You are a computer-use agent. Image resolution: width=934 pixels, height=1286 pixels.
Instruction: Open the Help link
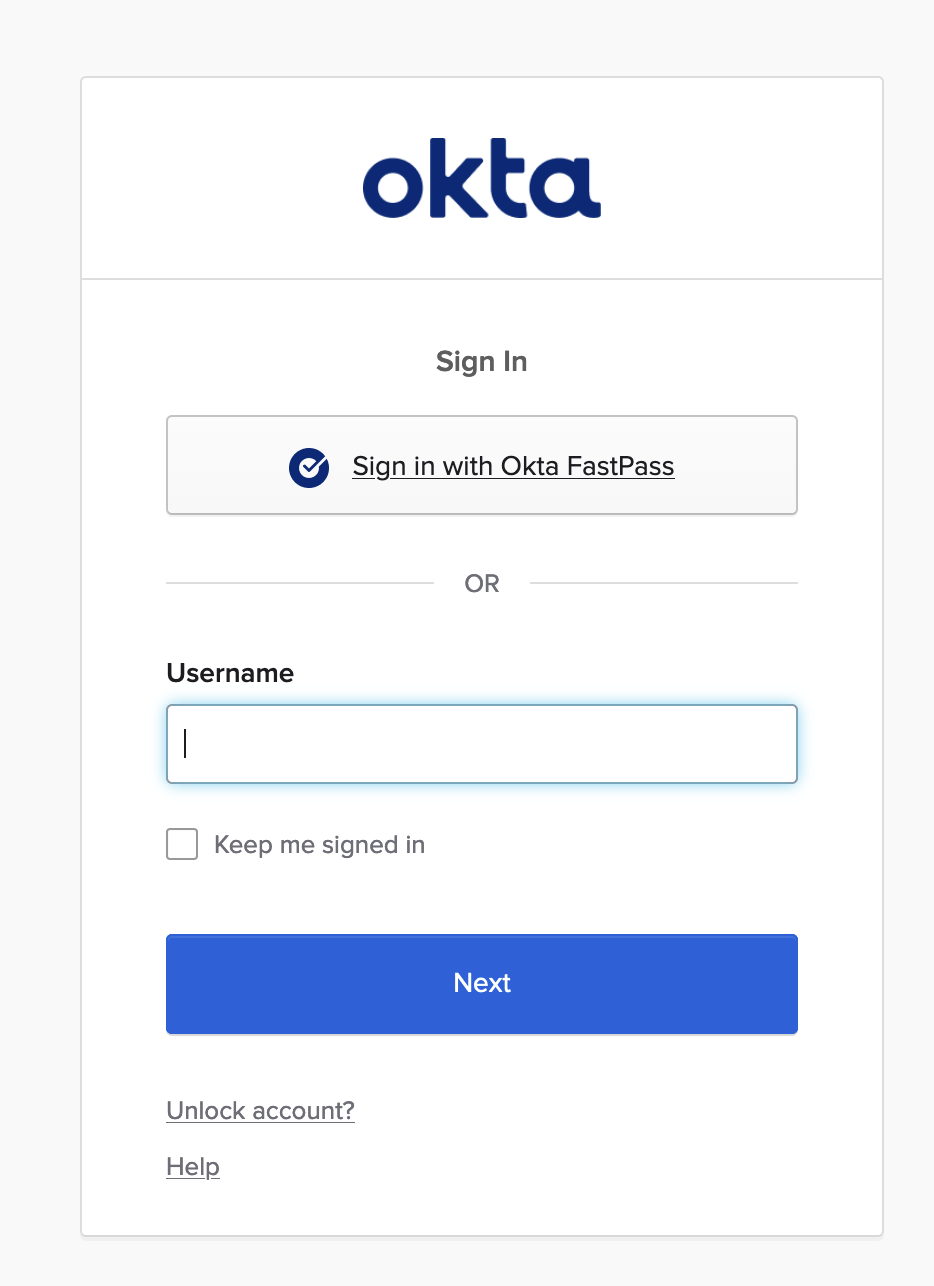[x=193, y=1167]
